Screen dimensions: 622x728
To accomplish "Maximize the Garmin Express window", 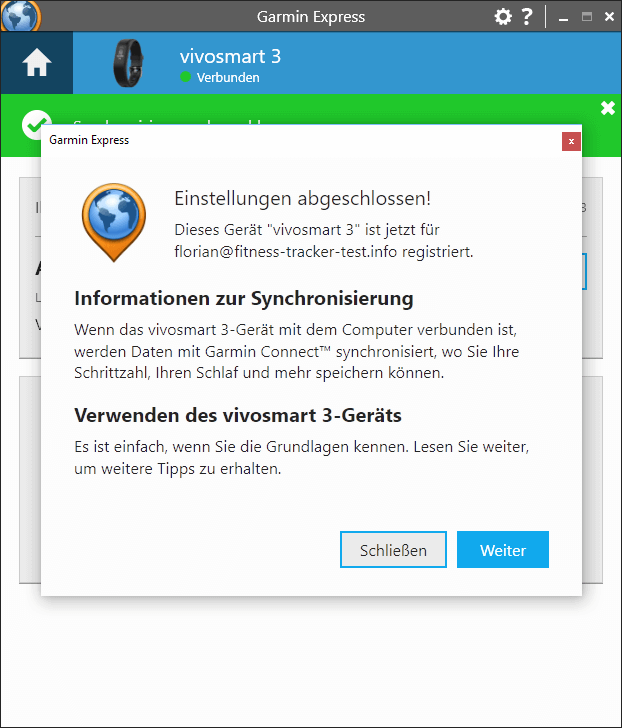I will click(x=587, y=17).
